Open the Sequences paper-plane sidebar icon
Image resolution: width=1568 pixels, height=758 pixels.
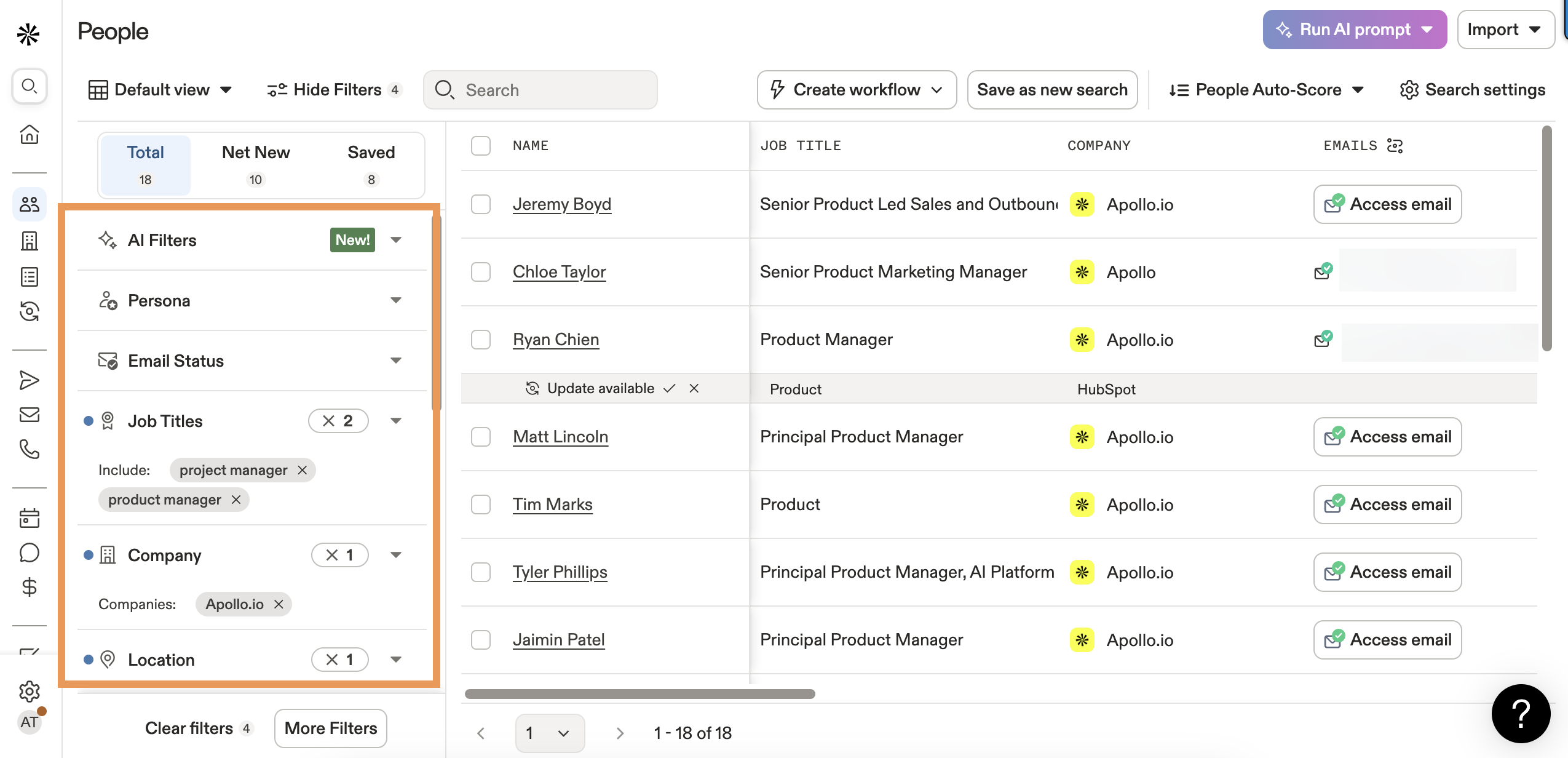click(29, 380)
